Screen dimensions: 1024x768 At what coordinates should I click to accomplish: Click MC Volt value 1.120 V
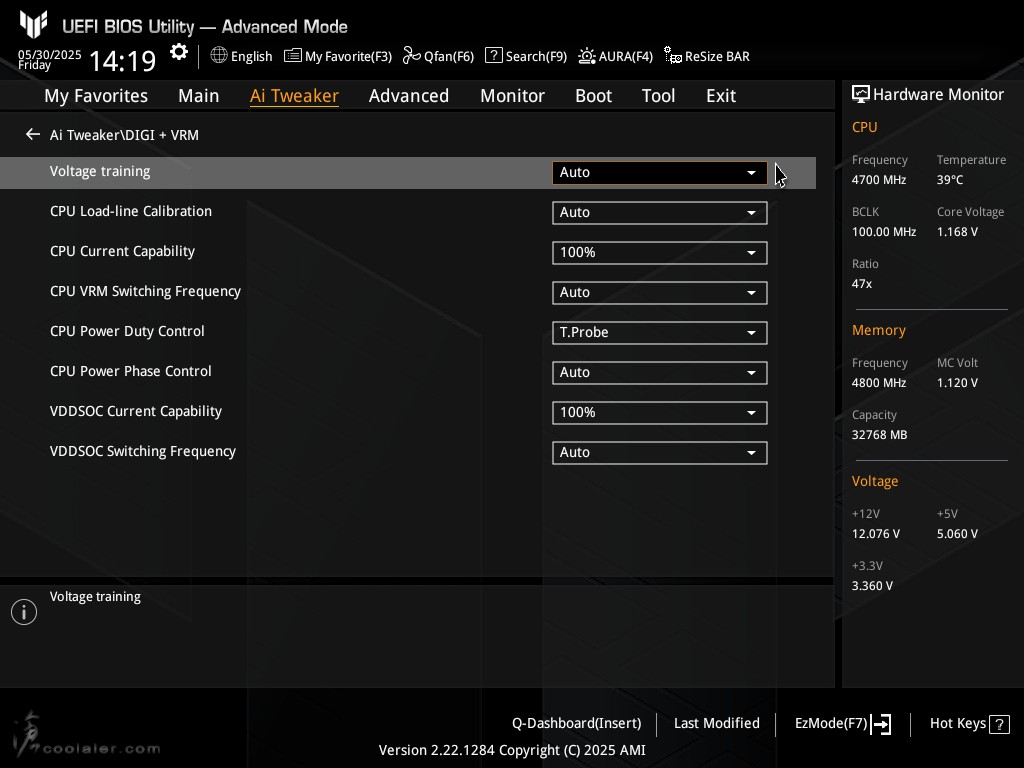[957, 383]
